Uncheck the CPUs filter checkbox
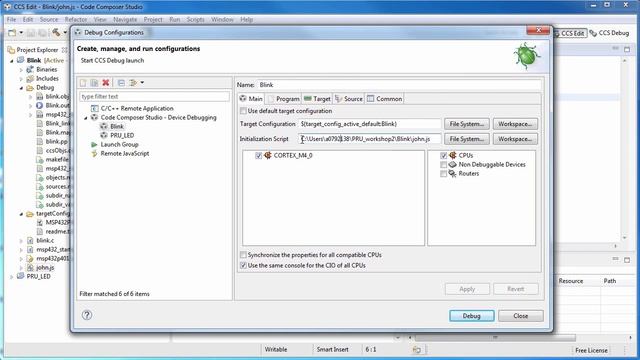This screenshot has width=640, height=360. point(443,156)
